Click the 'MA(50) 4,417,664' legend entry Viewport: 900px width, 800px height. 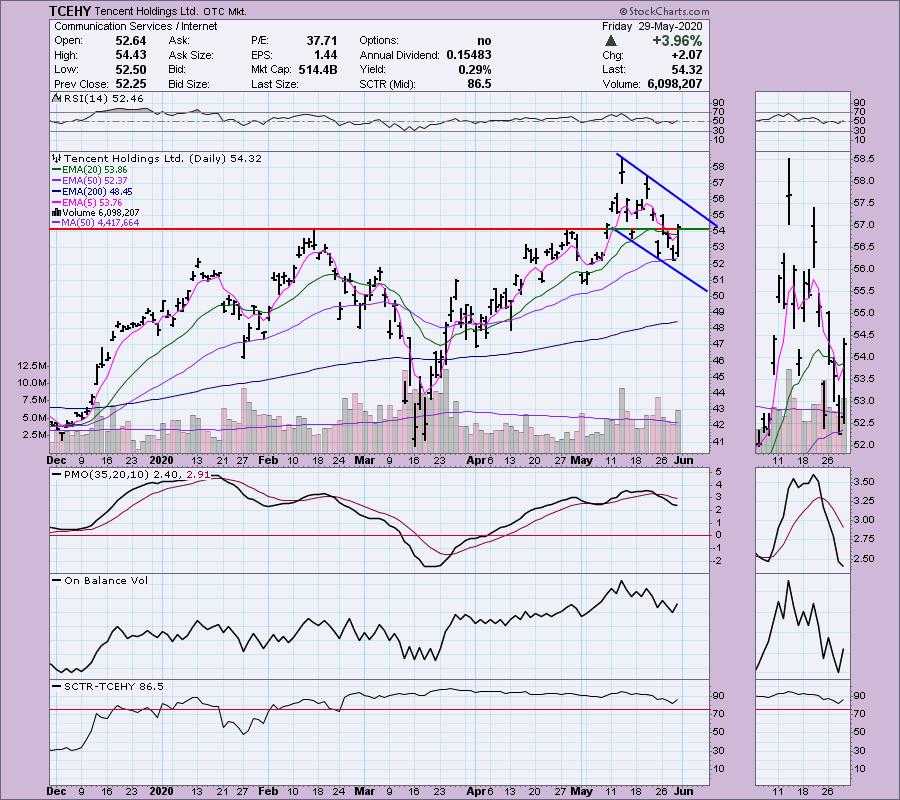100,223
